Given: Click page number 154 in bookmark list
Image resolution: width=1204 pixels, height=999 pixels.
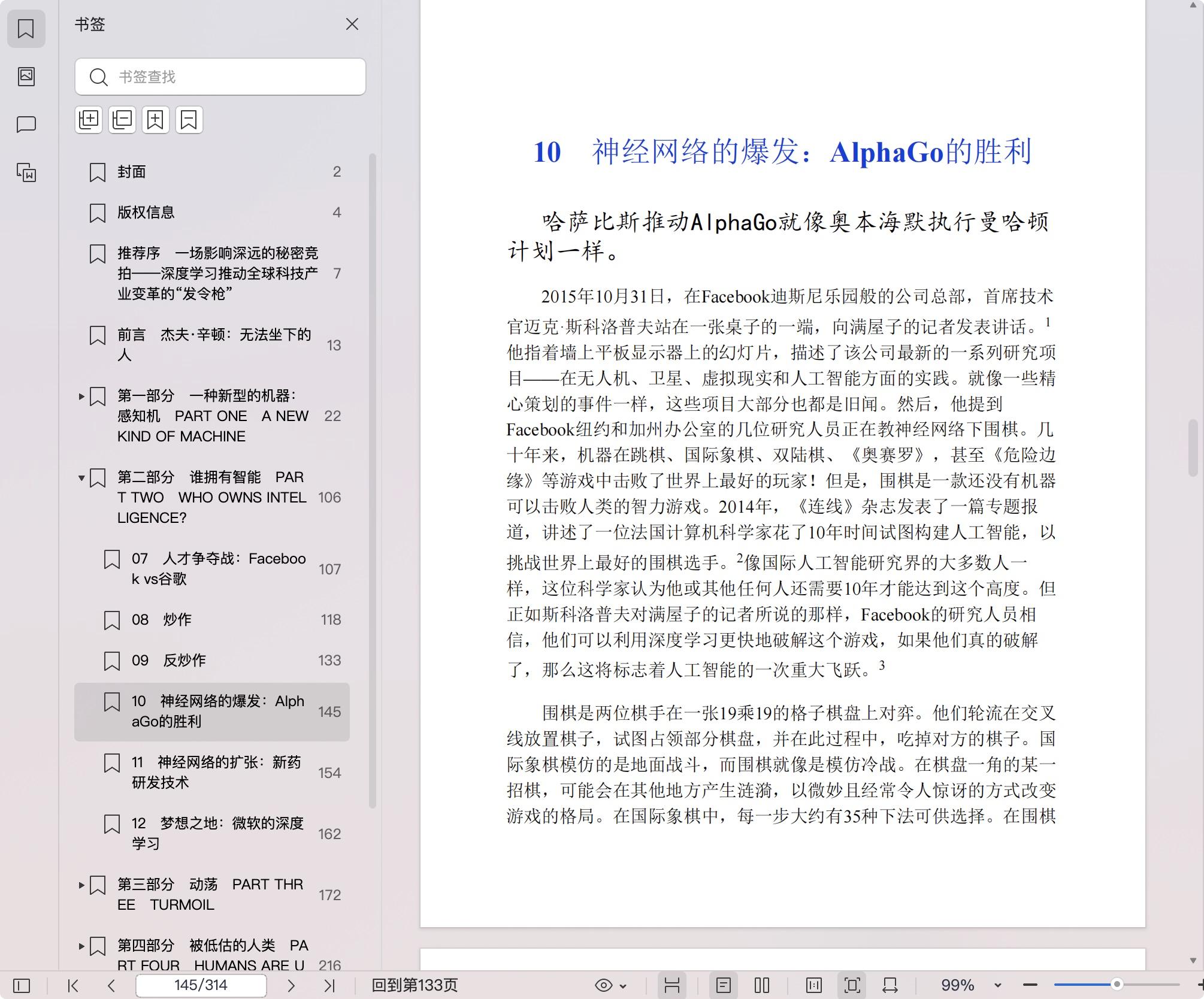Looking at the screenshot, I should 329,773.
